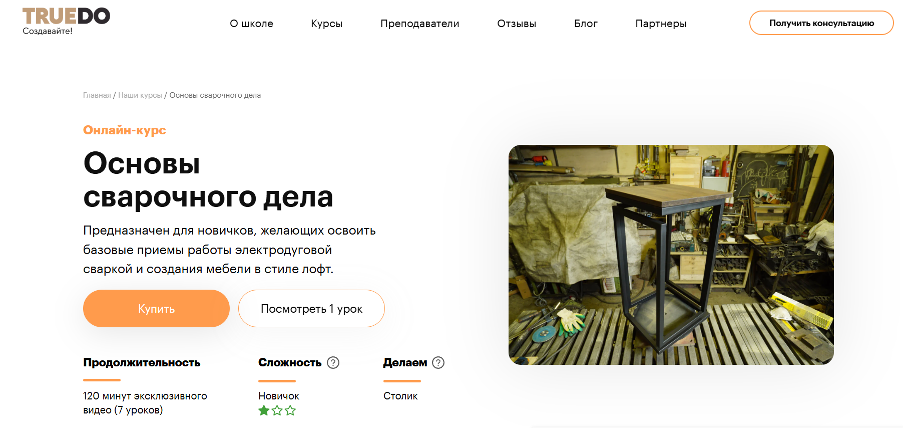Click the Основы сварочного дела breadcrumb
The height and width of the screenshot is (428, 904).
point(215,95)
